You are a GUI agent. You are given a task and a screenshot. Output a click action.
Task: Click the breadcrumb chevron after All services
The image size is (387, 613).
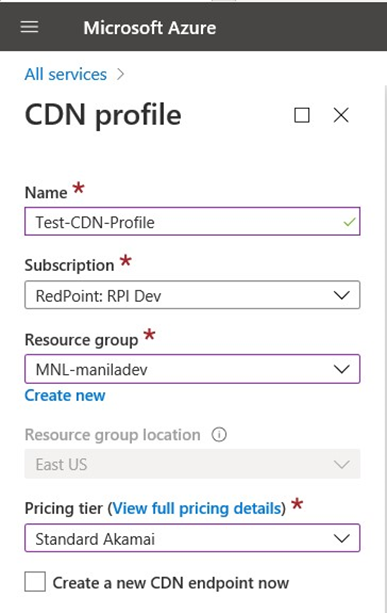click(121, 74)
